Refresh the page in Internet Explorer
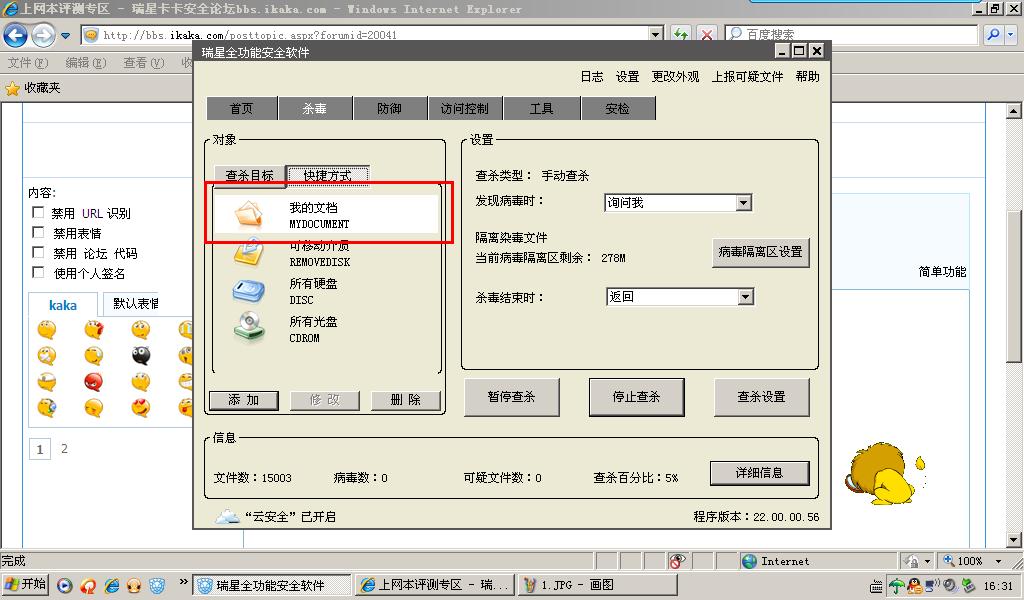1024x600 pixels. point(681,35)
